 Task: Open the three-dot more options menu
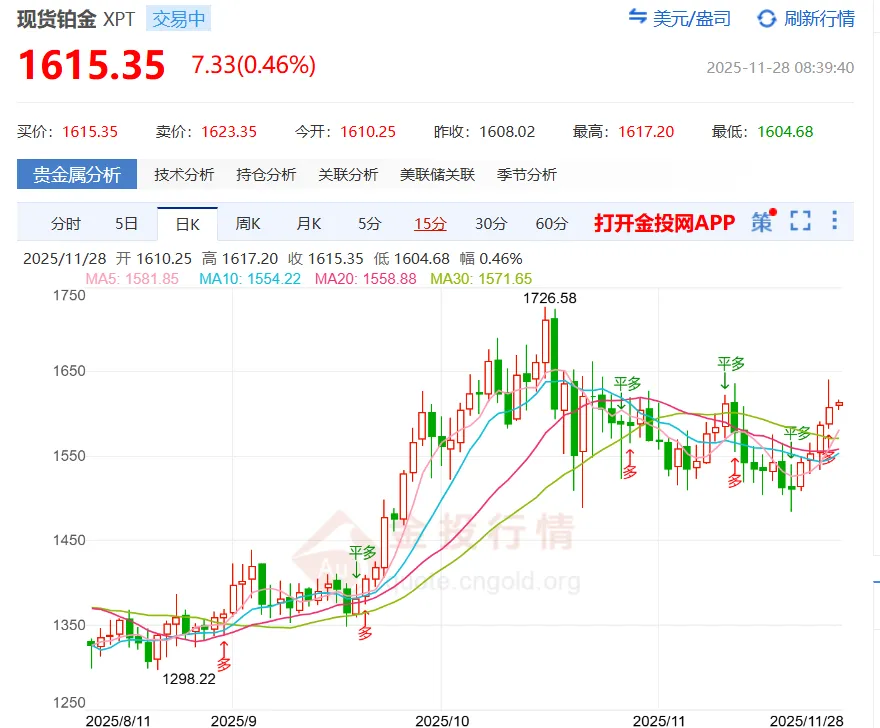tap(835, 220)
